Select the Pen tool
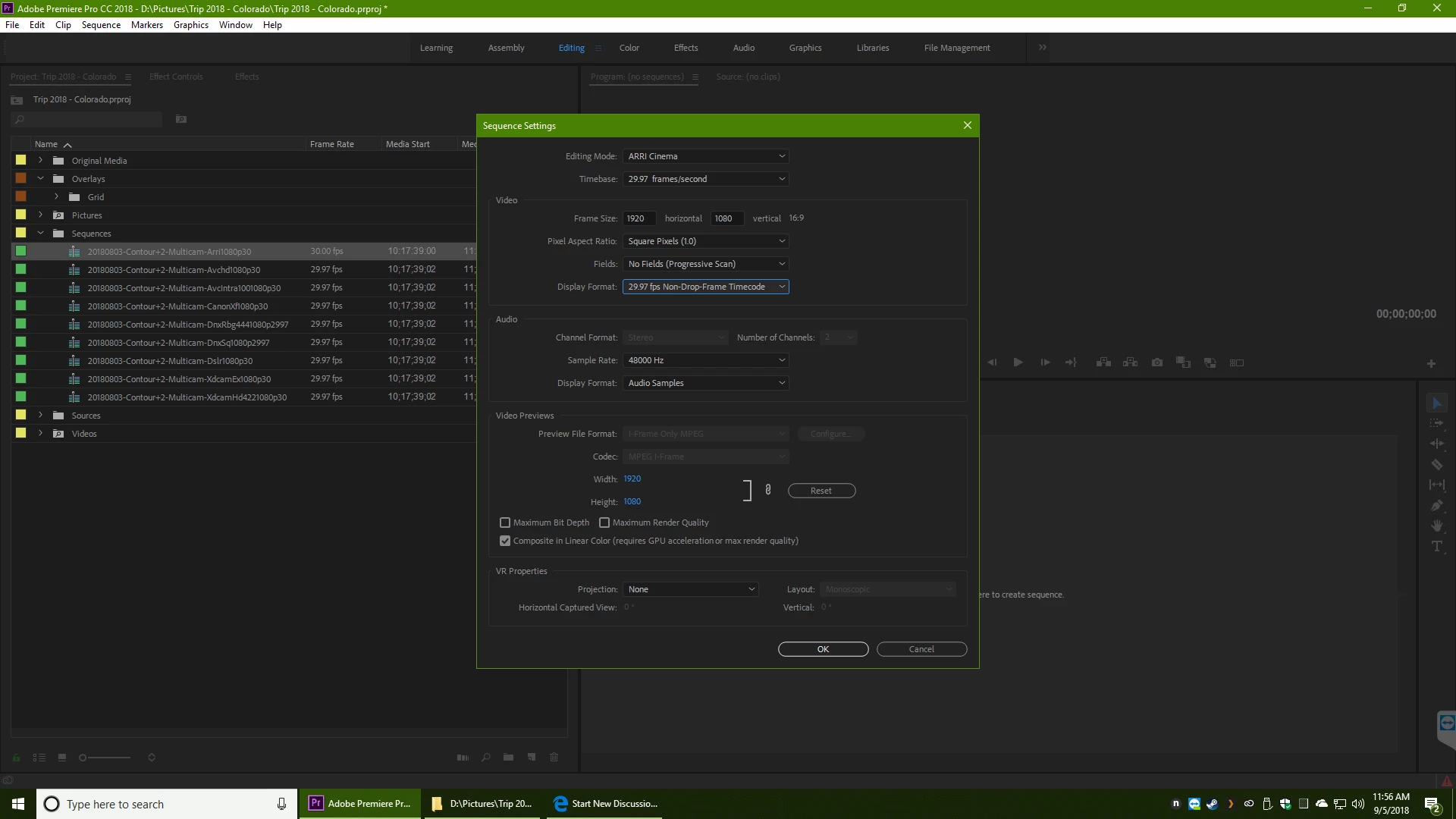Screen dimensions: 1456x819 coord(1436,506)
